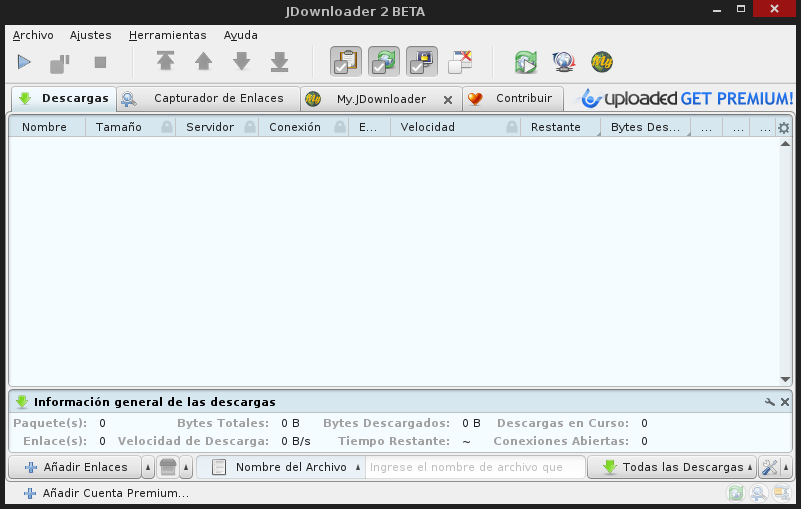
Task: Close the Información general panel
Action: [x=785, y=402]
